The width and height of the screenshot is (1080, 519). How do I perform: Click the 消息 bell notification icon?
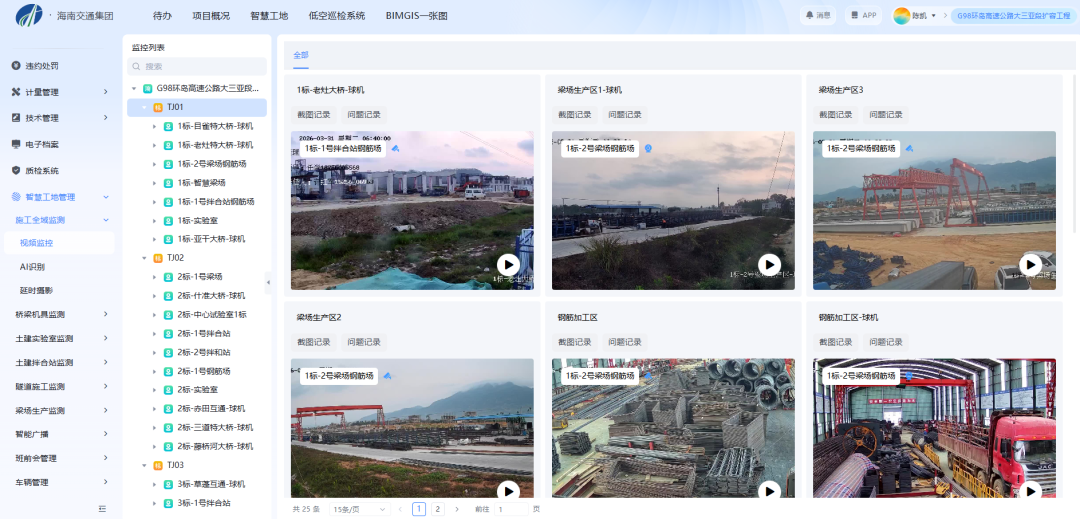809,16
